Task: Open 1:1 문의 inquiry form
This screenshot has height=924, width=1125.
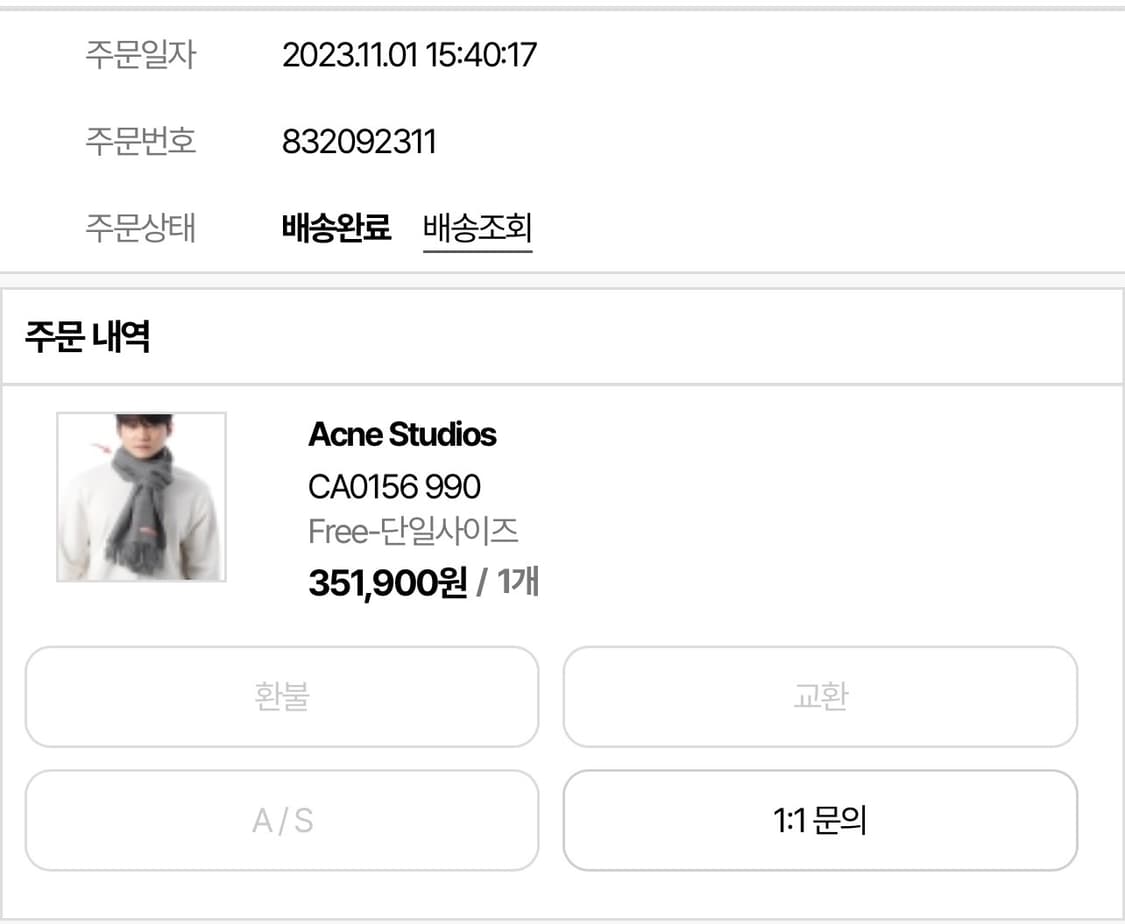Action: click(820, 821)
